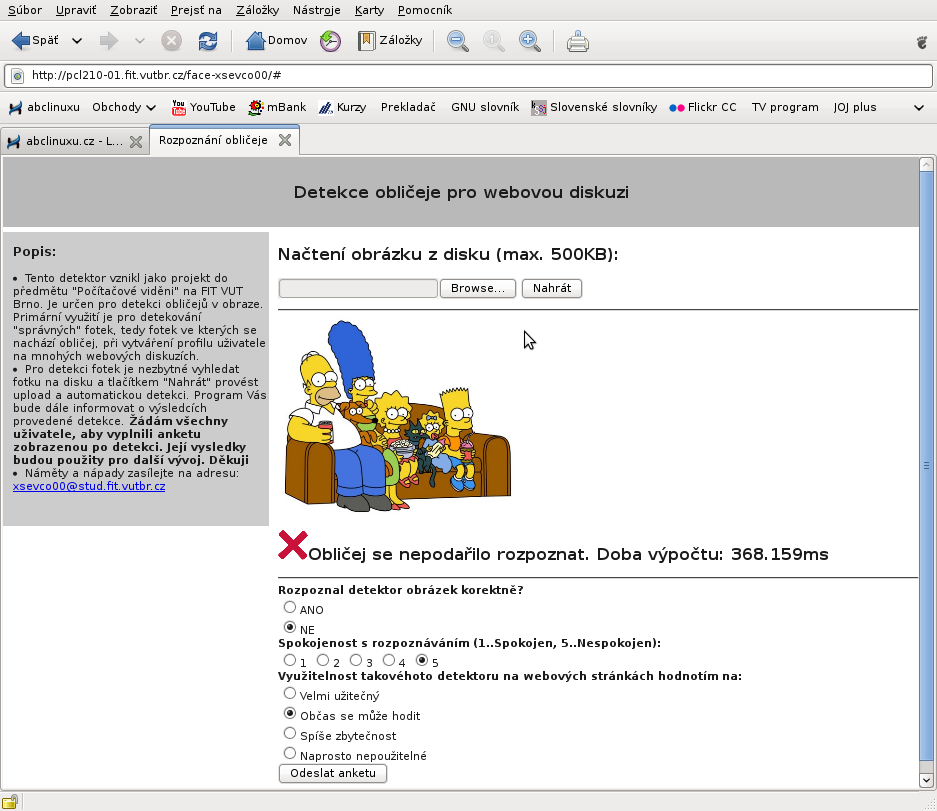Open the abclinuxu bookmark
The width and height of the screenshot is (937, 811).
tap(45, 108)
